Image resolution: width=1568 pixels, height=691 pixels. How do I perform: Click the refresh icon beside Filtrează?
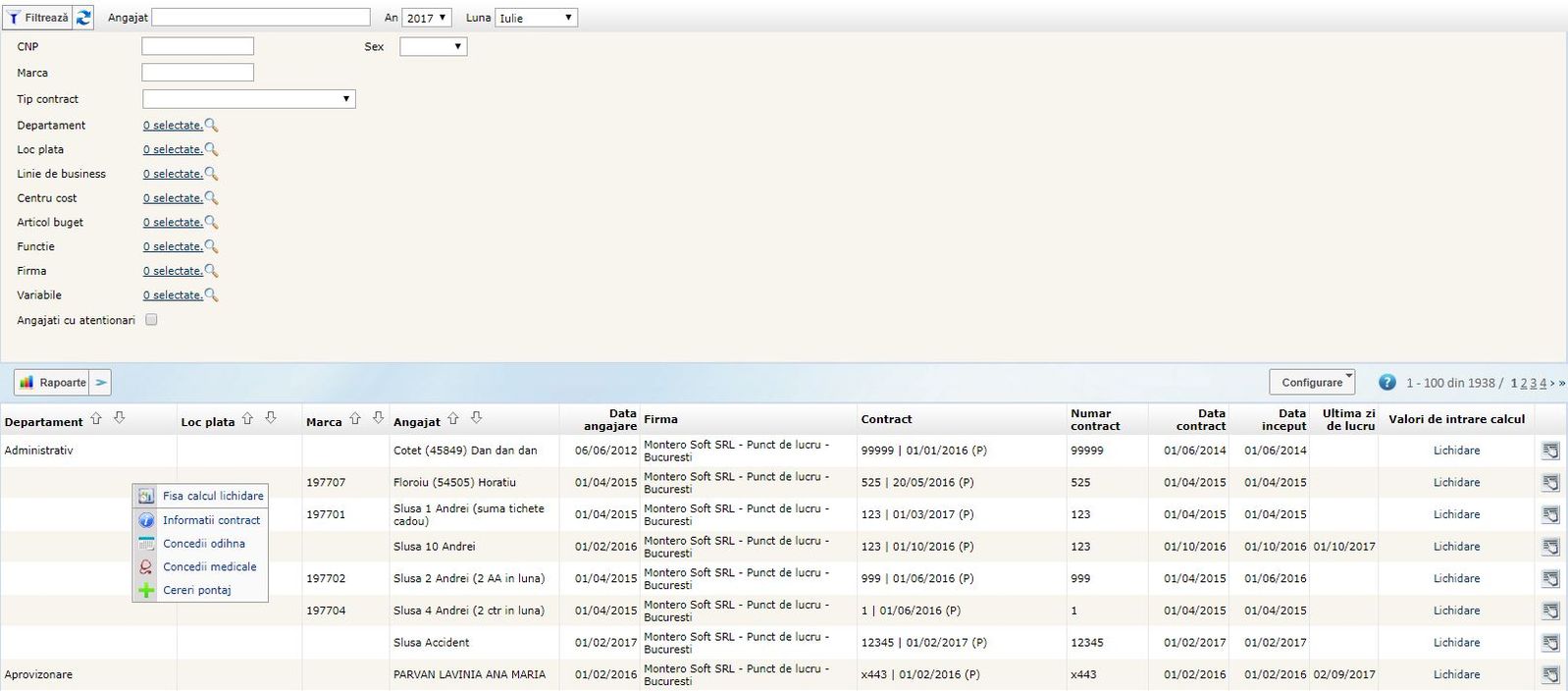(83, 18)
